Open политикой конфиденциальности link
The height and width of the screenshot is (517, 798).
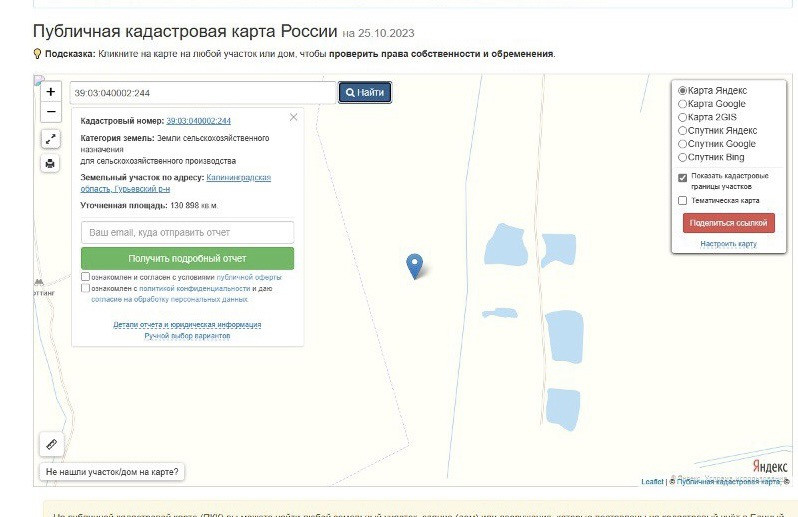click(194, 289)
